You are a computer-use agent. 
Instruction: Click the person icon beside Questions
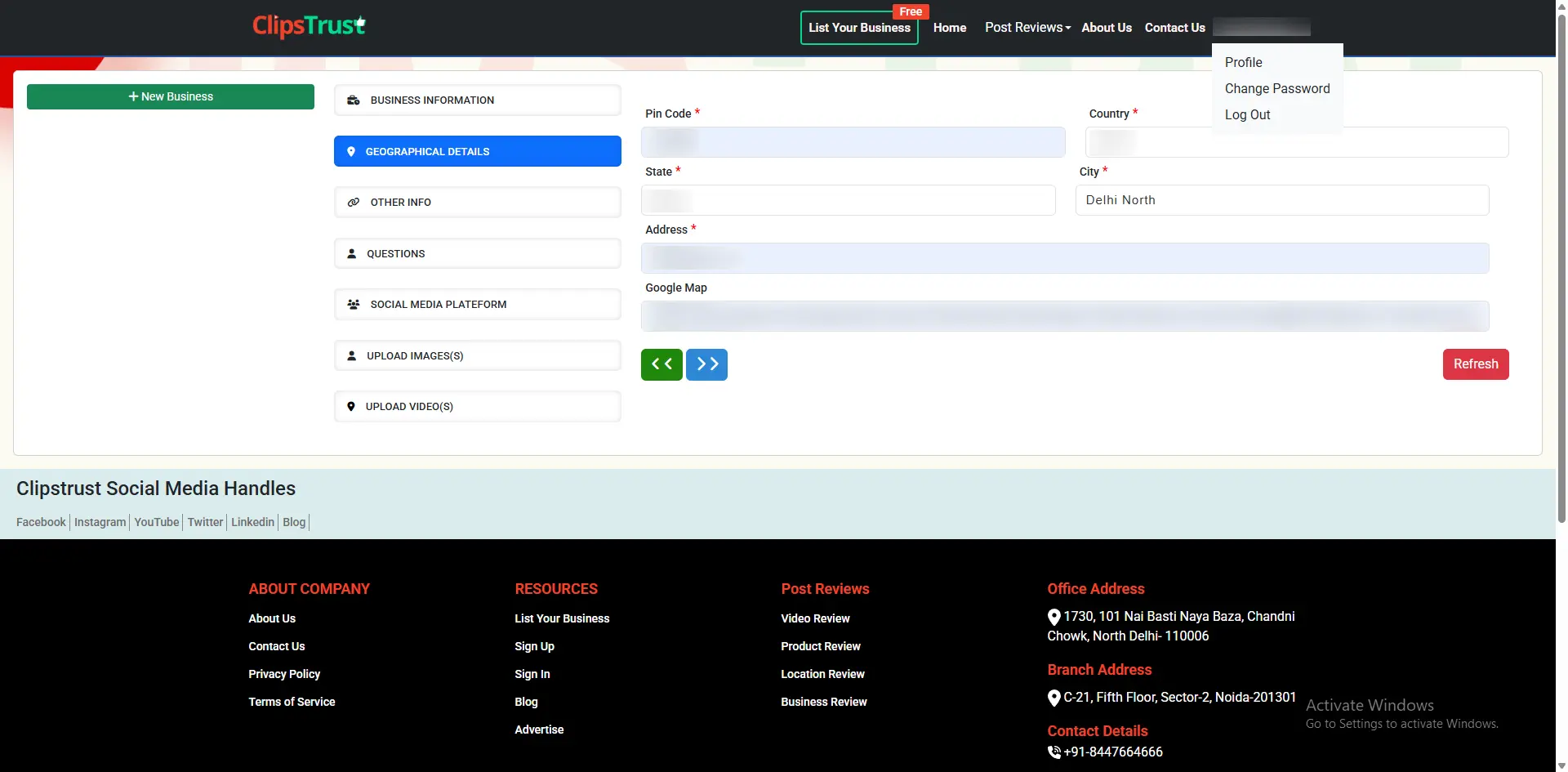click(352, 253)
